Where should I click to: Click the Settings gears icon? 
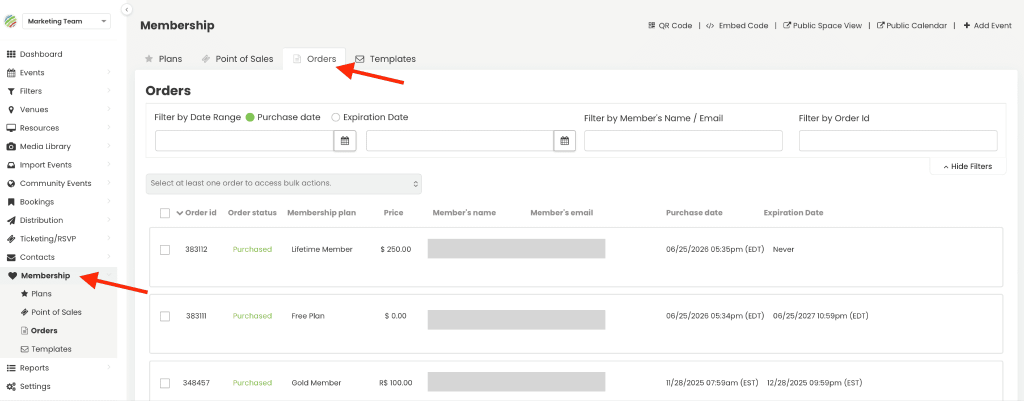point(11,386)
